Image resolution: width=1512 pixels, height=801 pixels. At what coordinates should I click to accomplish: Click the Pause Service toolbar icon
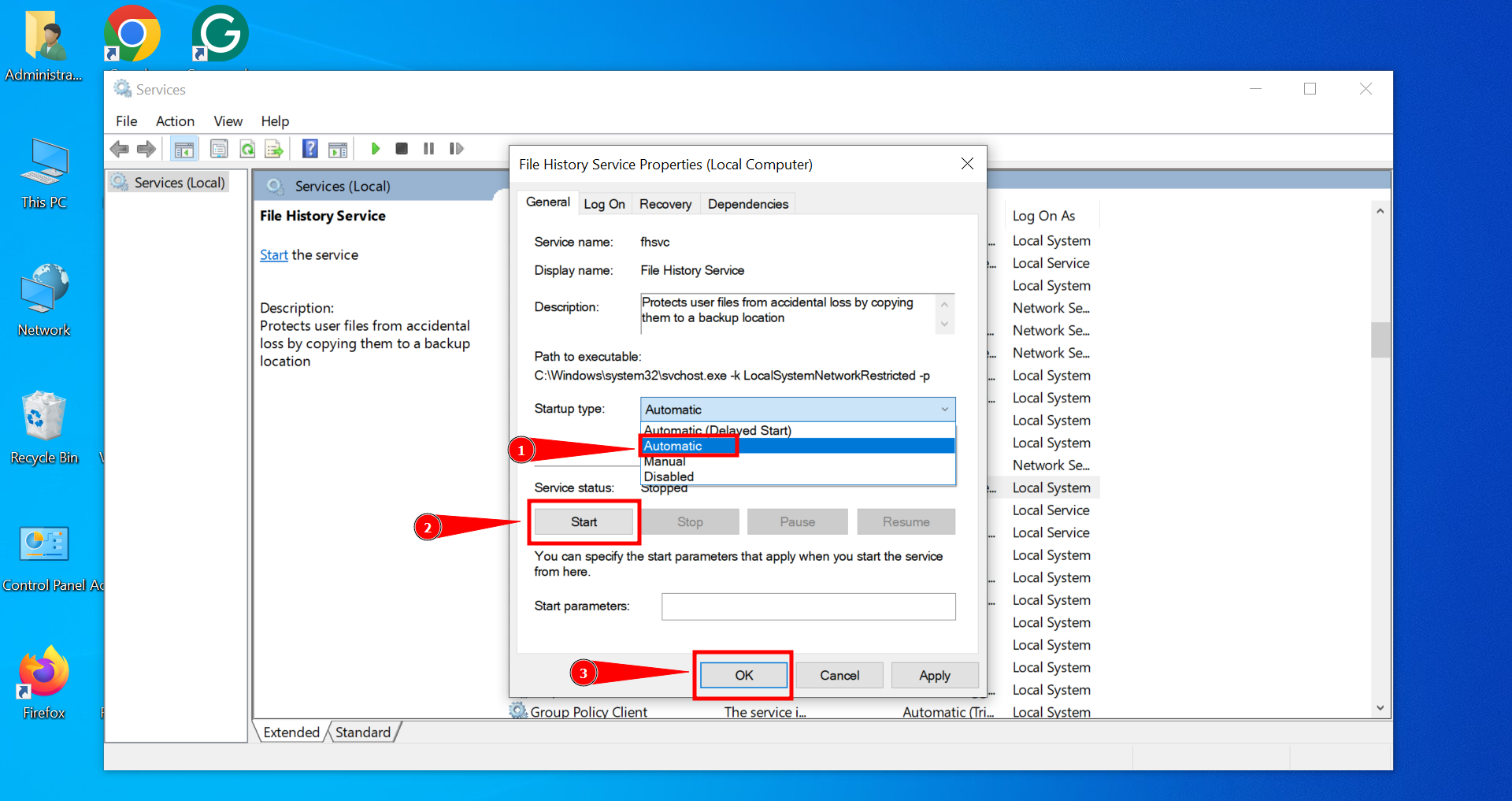tap(428, 149)
